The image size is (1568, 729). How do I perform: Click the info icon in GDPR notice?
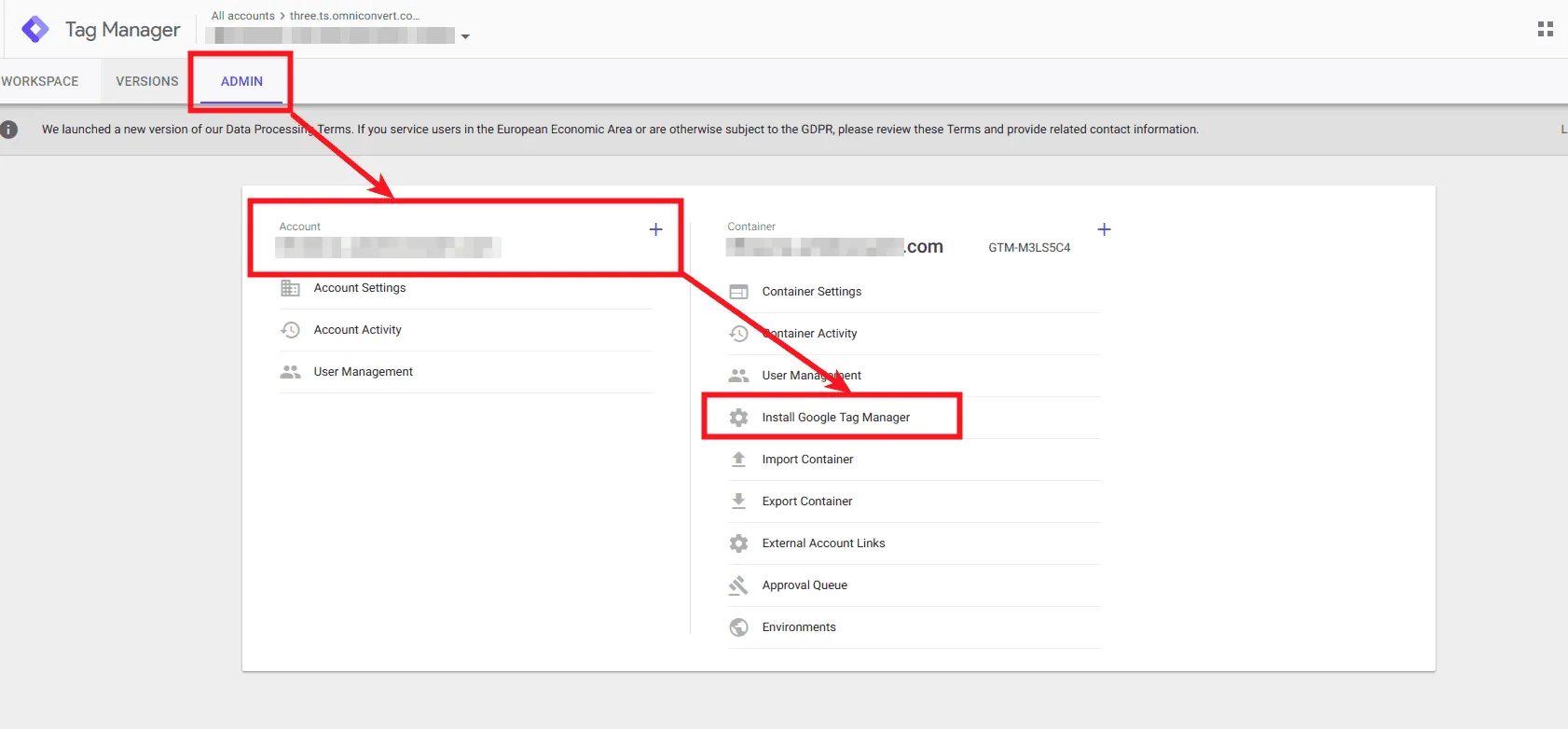coord(9,130)
